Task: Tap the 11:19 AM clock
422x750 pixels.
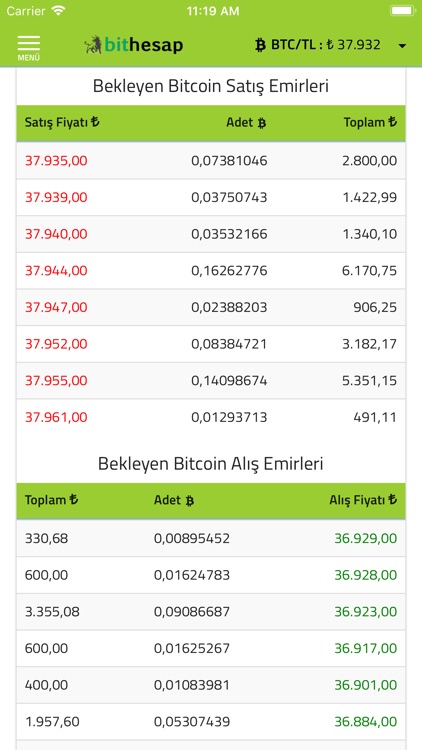Action: pos(212,11)
